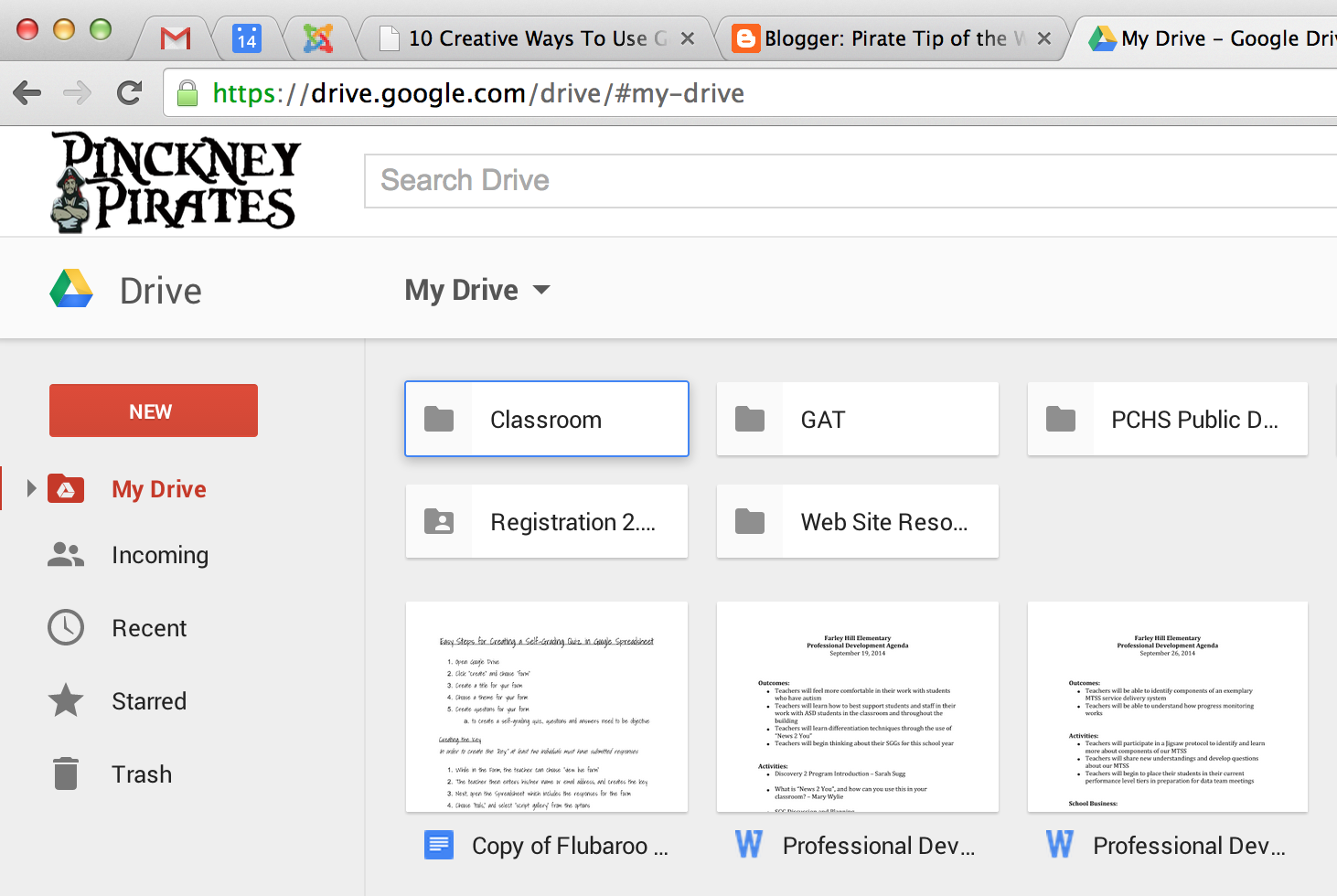Click the Recent clock icon
The image size is (1337, 896).
click(x=66, y=627)
